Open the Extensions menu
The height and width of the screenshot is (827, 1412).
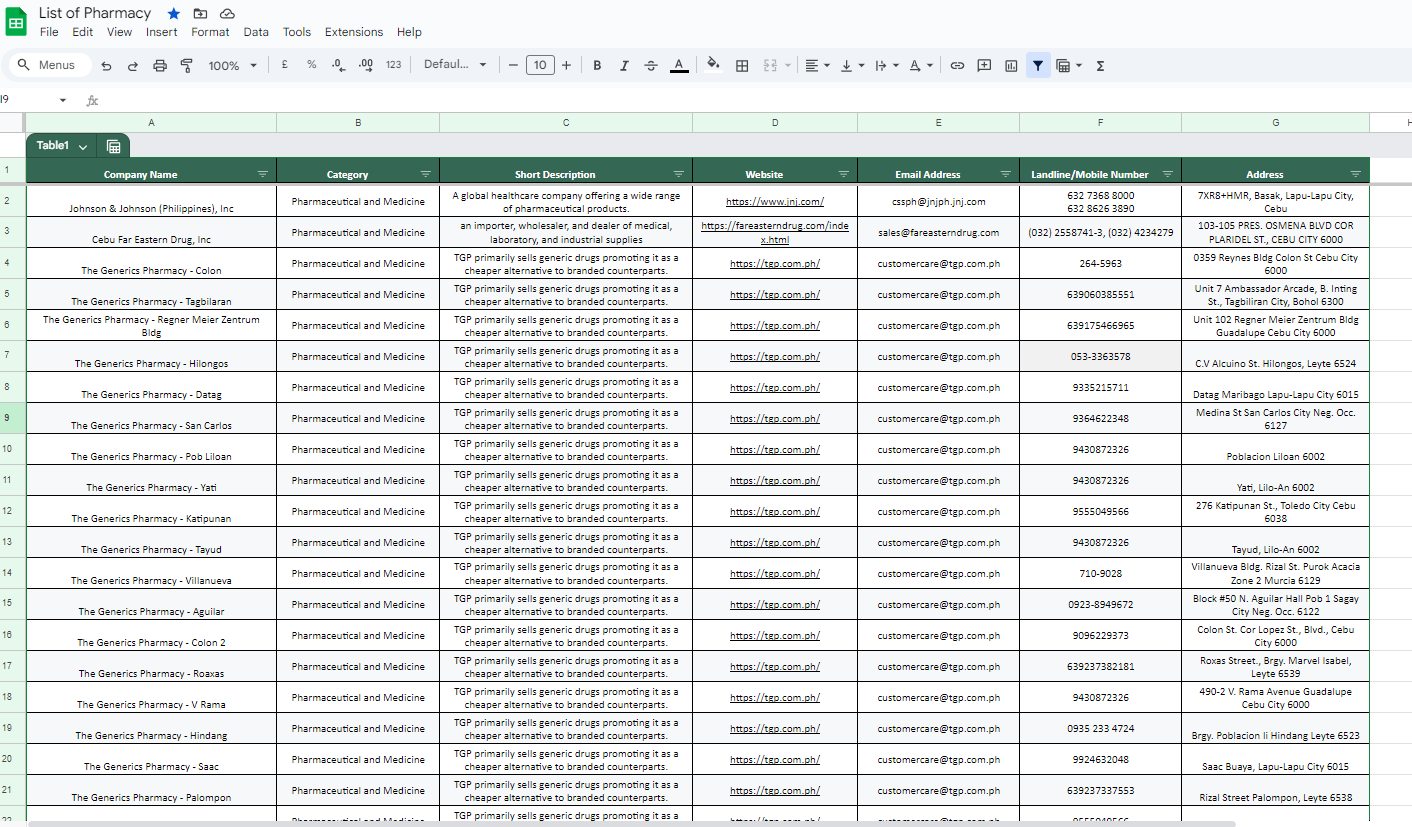coord(354,32)
